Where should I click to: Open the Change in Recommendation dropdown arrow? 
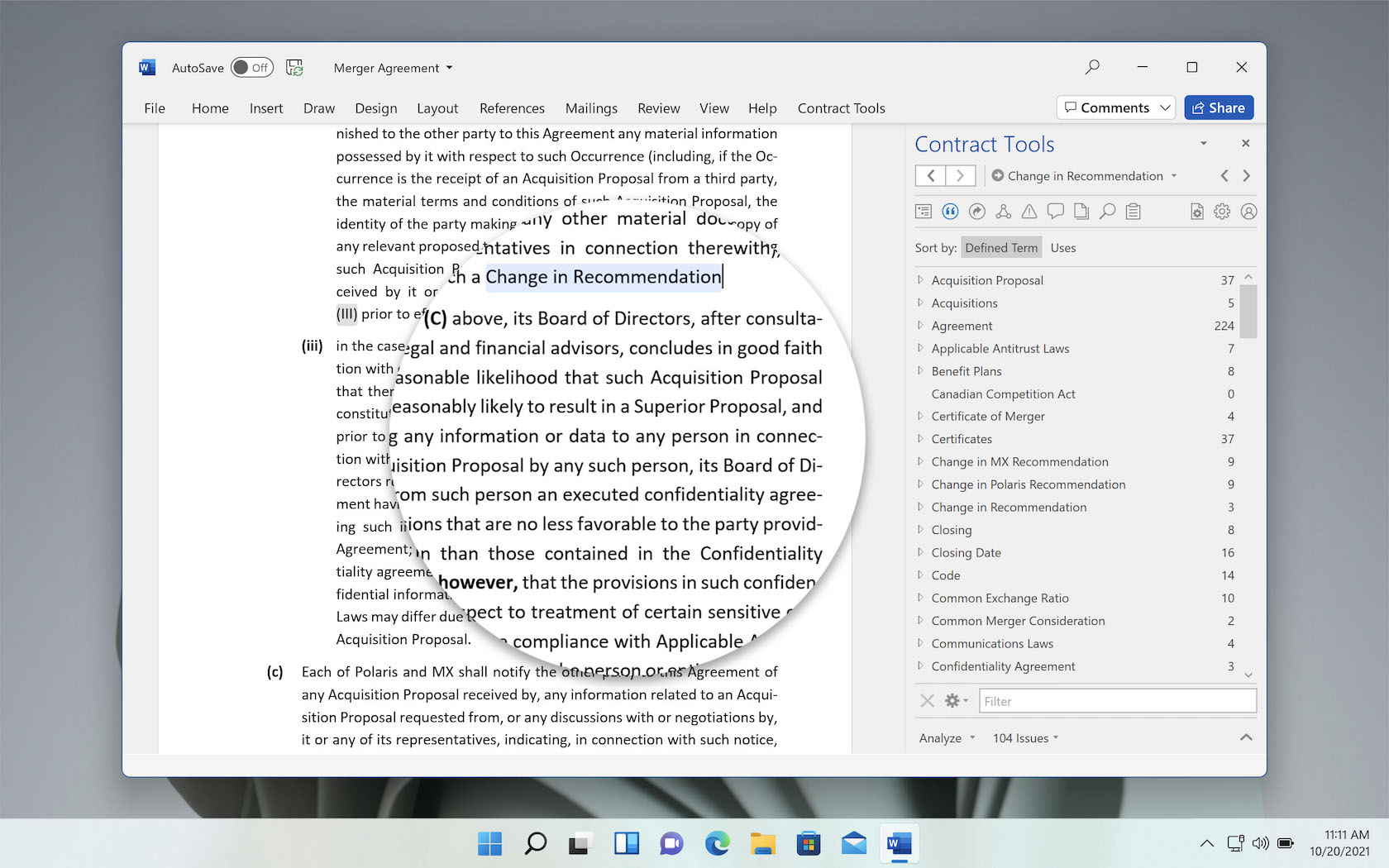pos(1173,176)
